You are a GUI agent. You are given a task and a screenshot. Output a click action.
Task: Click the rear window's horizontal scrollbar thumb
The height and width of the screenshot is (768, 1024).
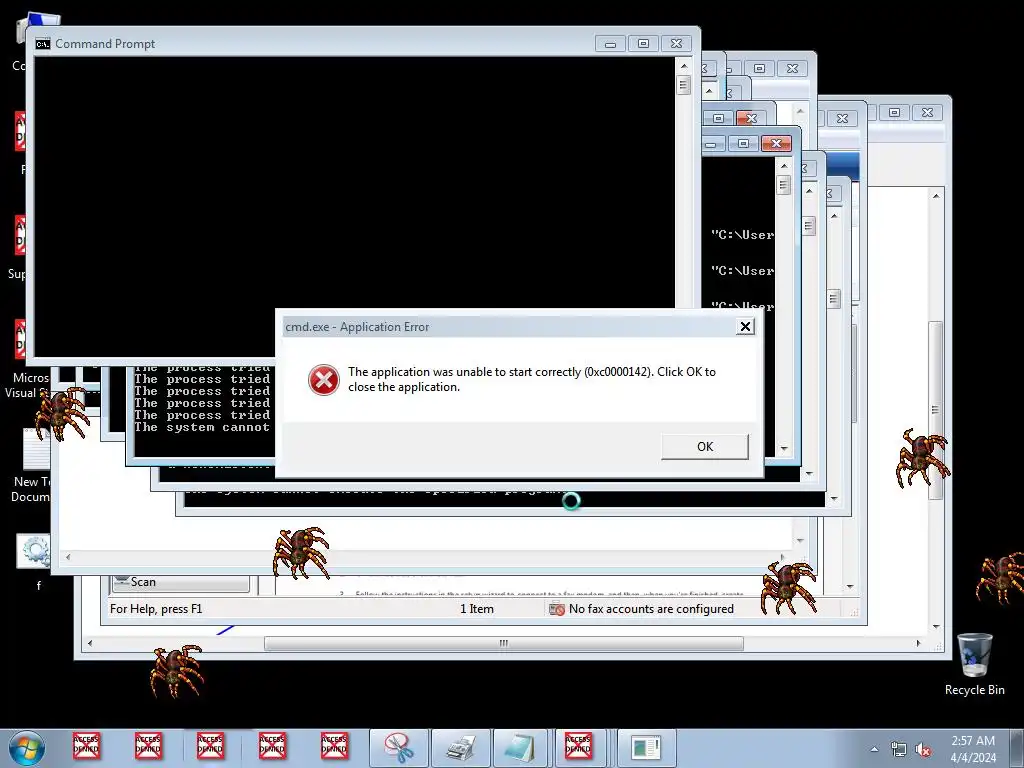point(504,643)
